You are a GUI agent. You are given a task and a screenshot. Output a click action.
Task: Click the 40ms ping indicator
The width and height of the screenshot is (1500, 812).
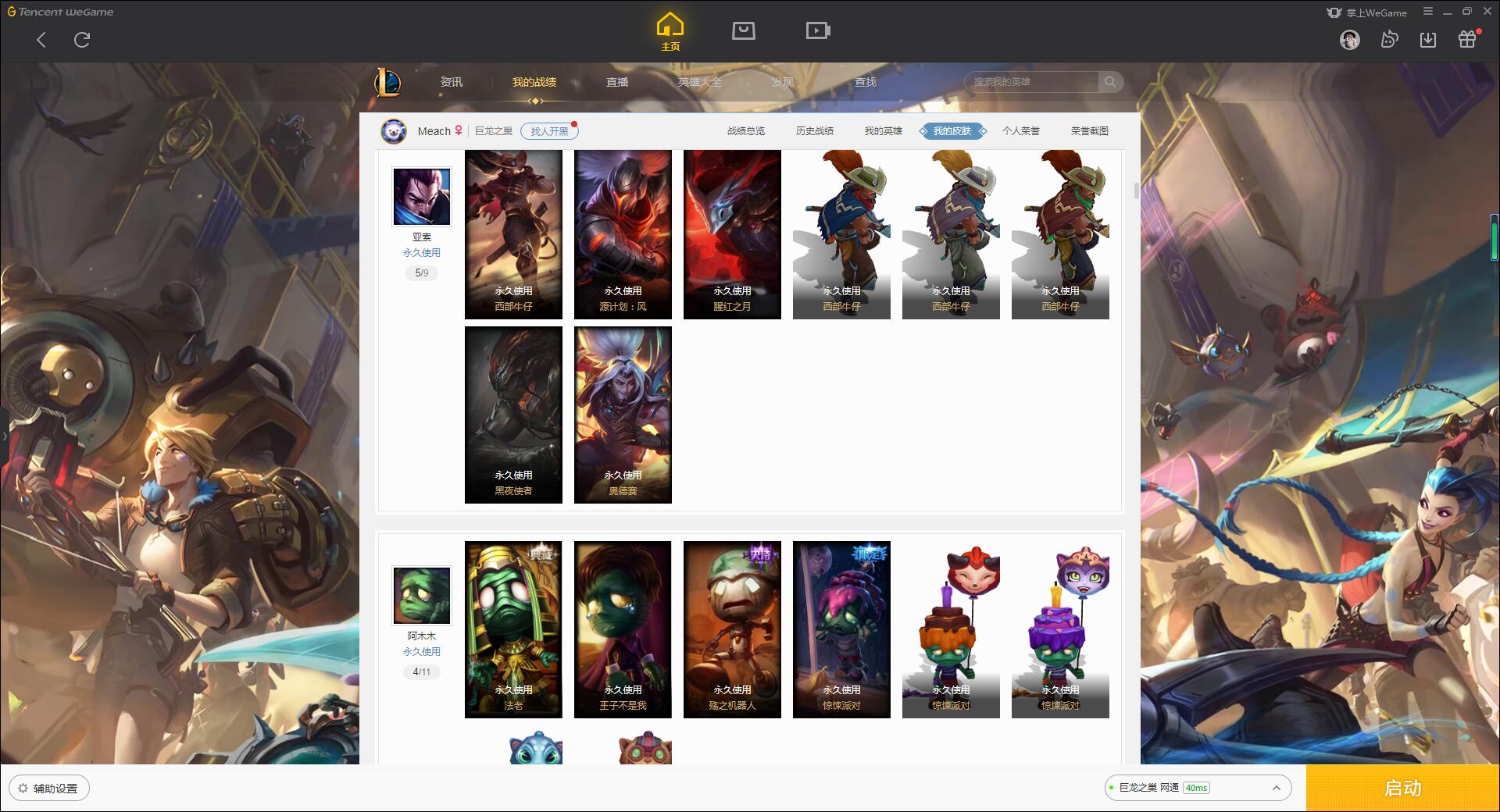pos(1196,788)
